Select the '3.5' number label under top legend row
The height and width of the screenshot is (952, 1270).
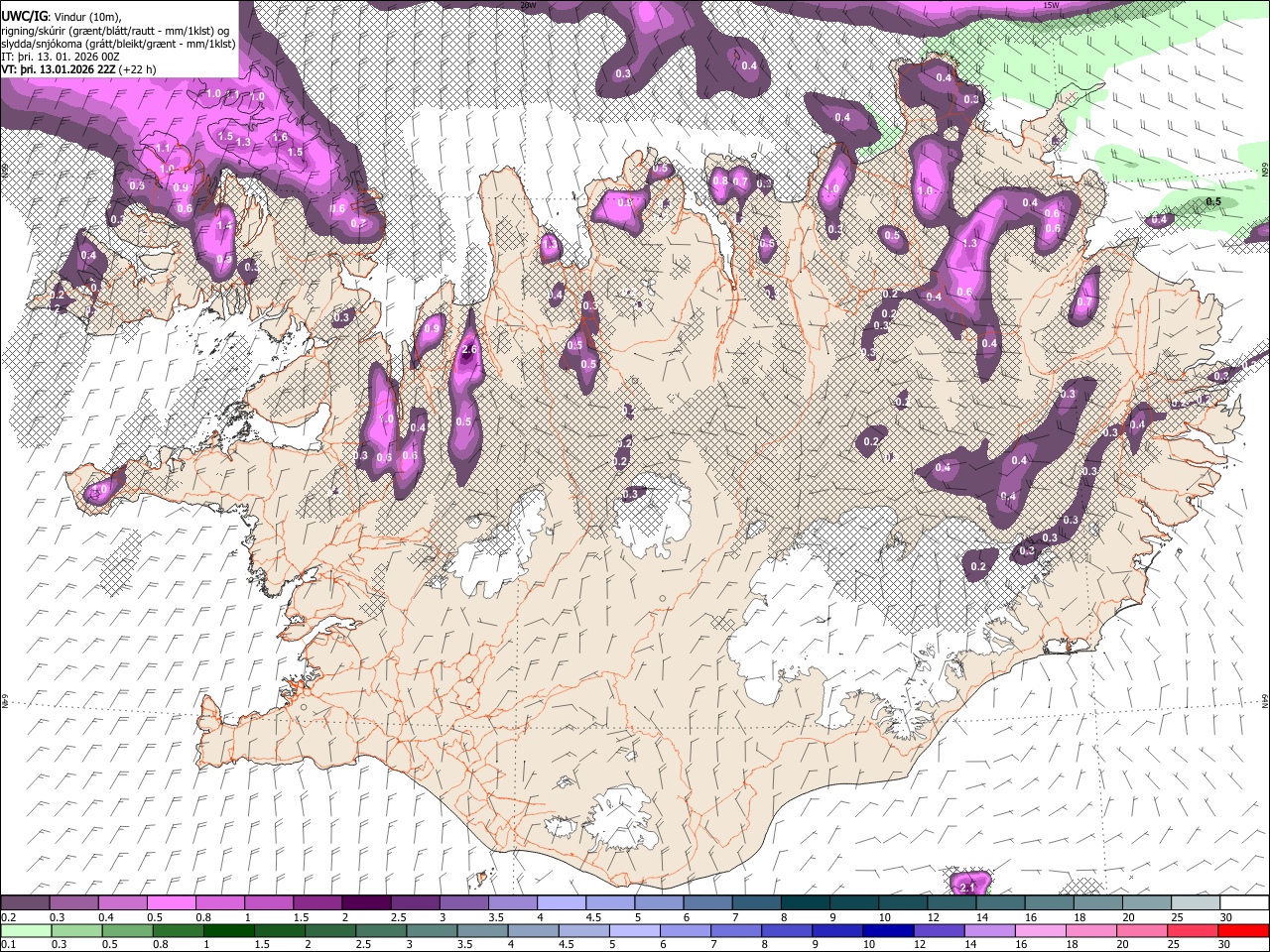tap(496, 917)
